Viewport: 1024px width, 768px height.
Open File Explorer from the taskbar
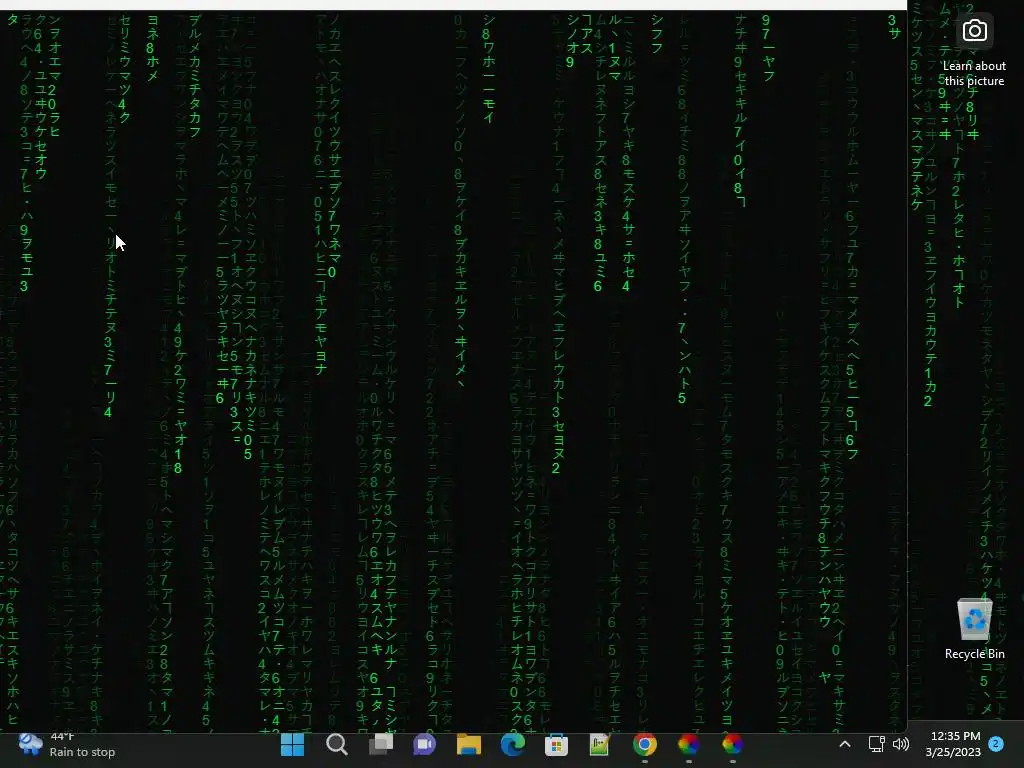click(468, 744)
